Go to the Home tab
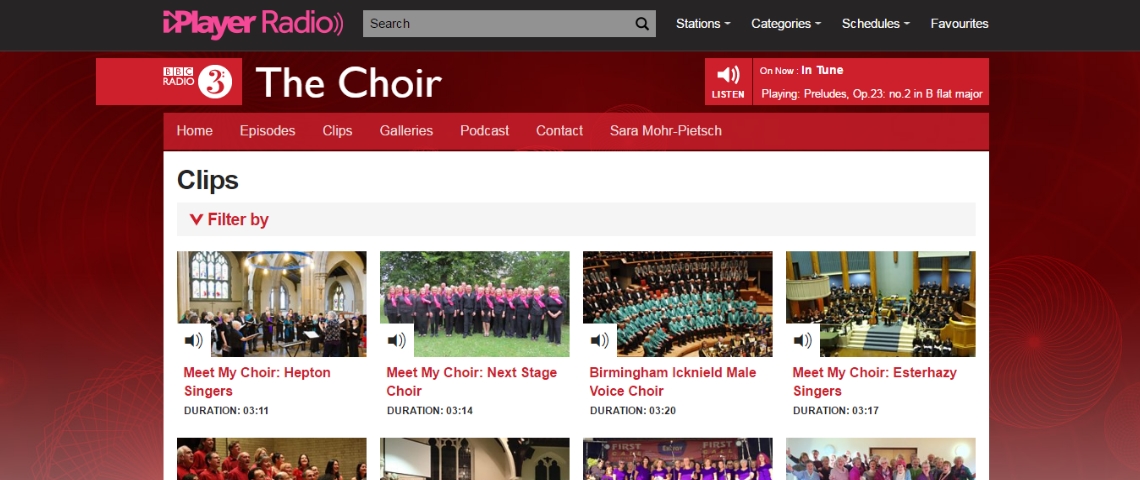The height and width of the screenshot is (480, 1140). click(x=195, y=131)
